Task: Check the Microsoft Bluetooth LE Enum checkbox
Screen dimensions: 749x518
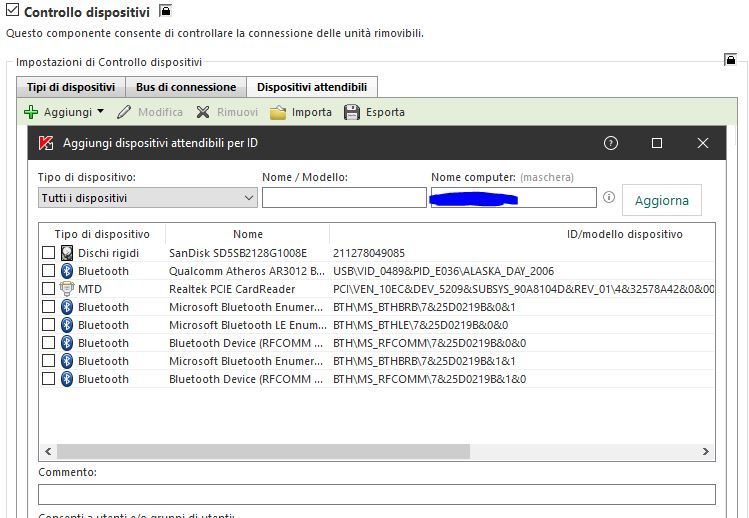Action: coord(48,325)
